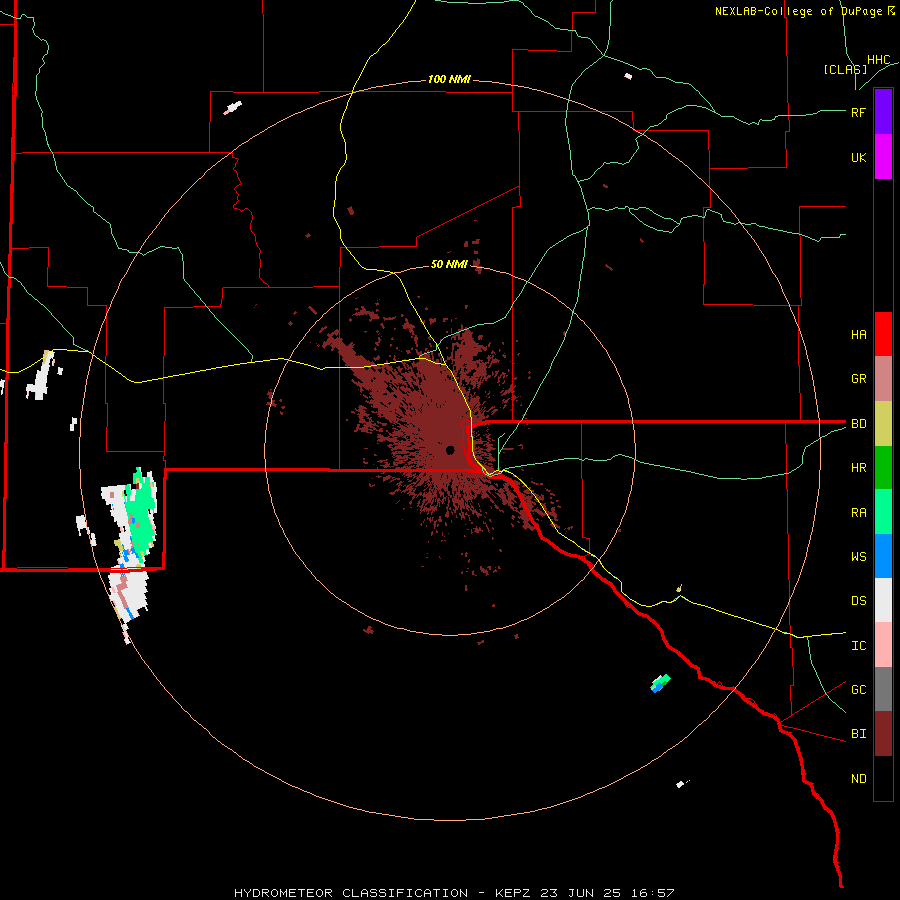Click the '50 NMI' range ring label
The width and height of the screenshot is (900, 900).
pos(449,264)
